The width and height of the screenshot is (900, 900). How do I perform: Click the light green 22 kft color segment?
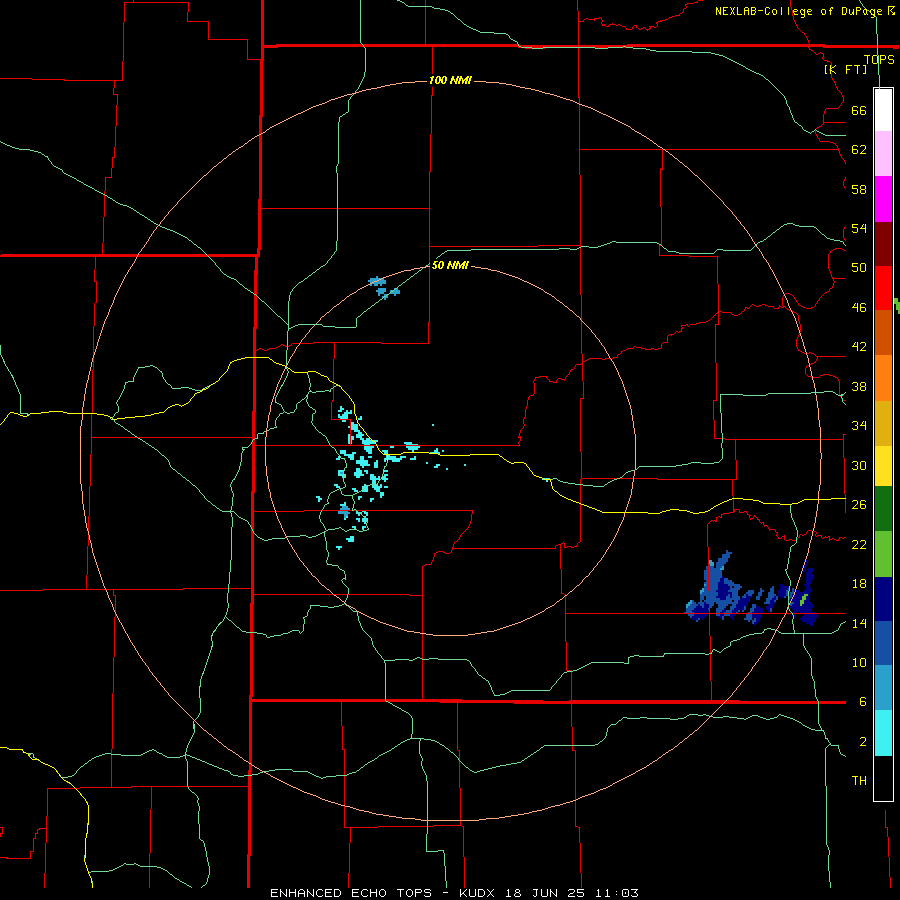pos(883,554)
